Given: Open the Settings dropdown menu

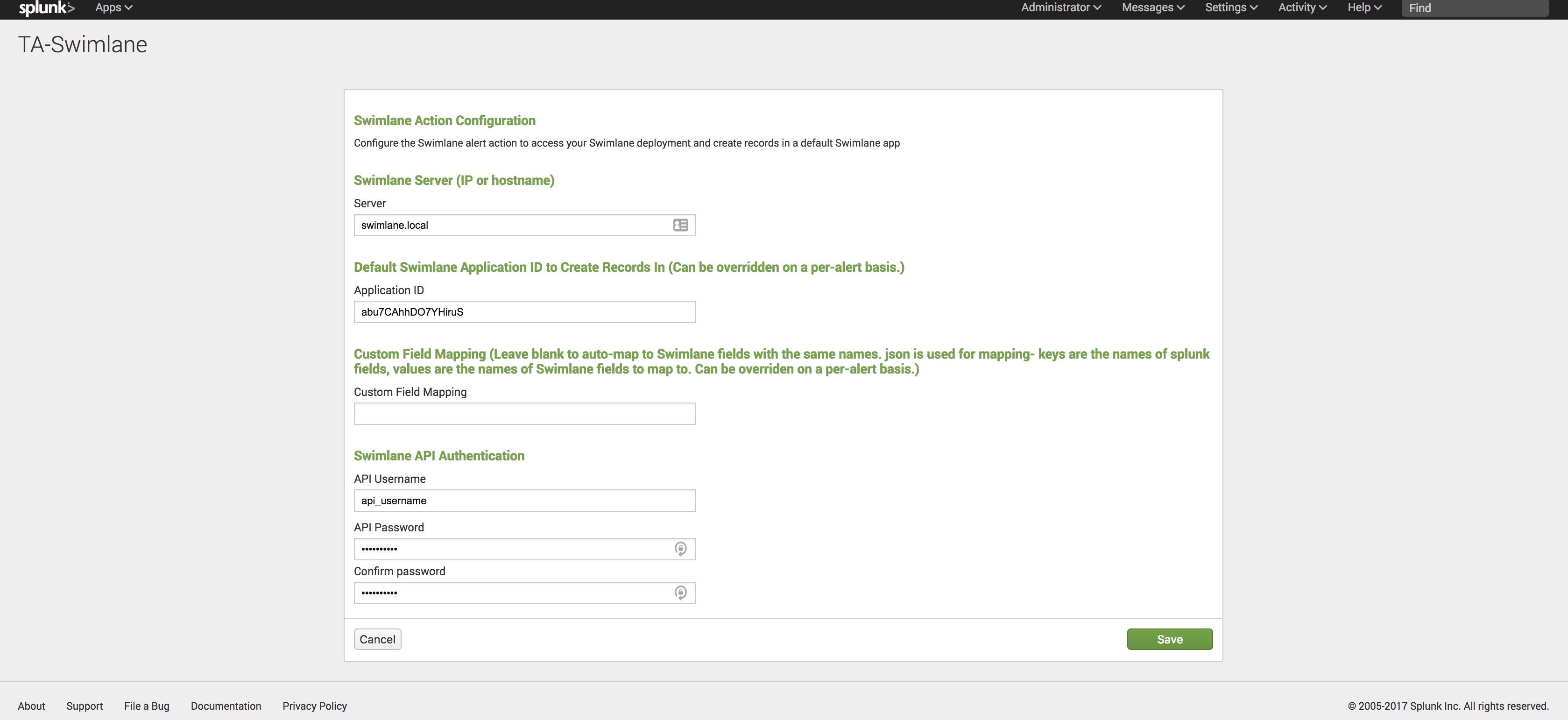Looking at the screenshot, I should [x=1231, y=7].
